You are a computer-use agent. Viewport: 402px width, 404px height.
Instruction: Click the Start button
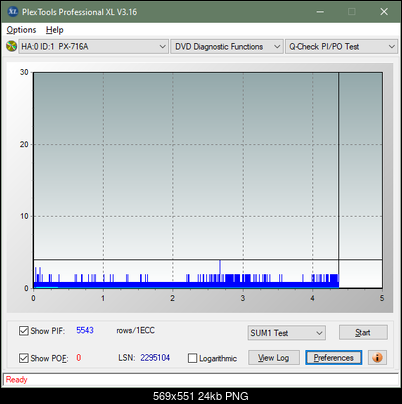pyautogui.click(x=363, y=332)
